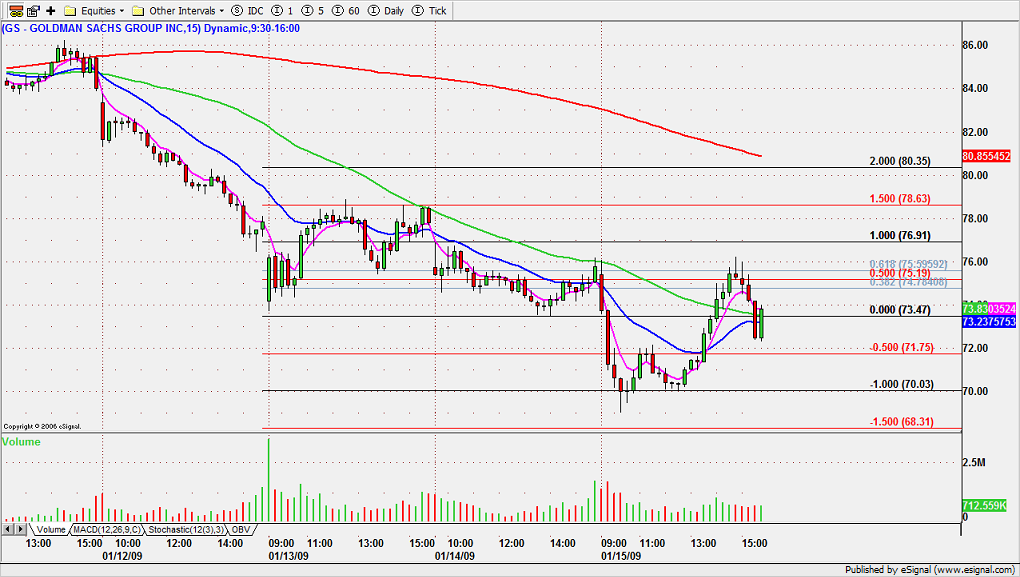Select the OBV study tab
Screen dimensions: 1020x577
[241, 530]
